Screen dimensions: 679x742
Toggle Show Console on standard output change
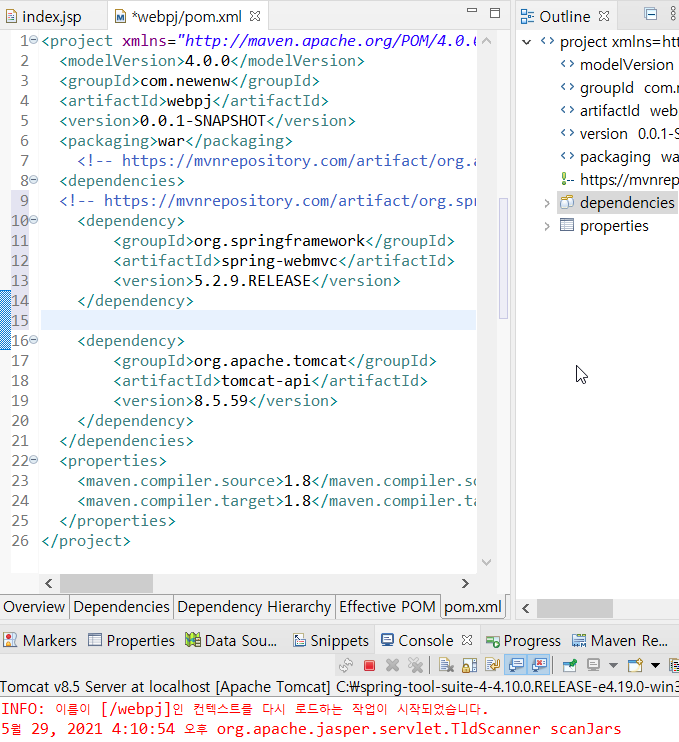(516, 666)
